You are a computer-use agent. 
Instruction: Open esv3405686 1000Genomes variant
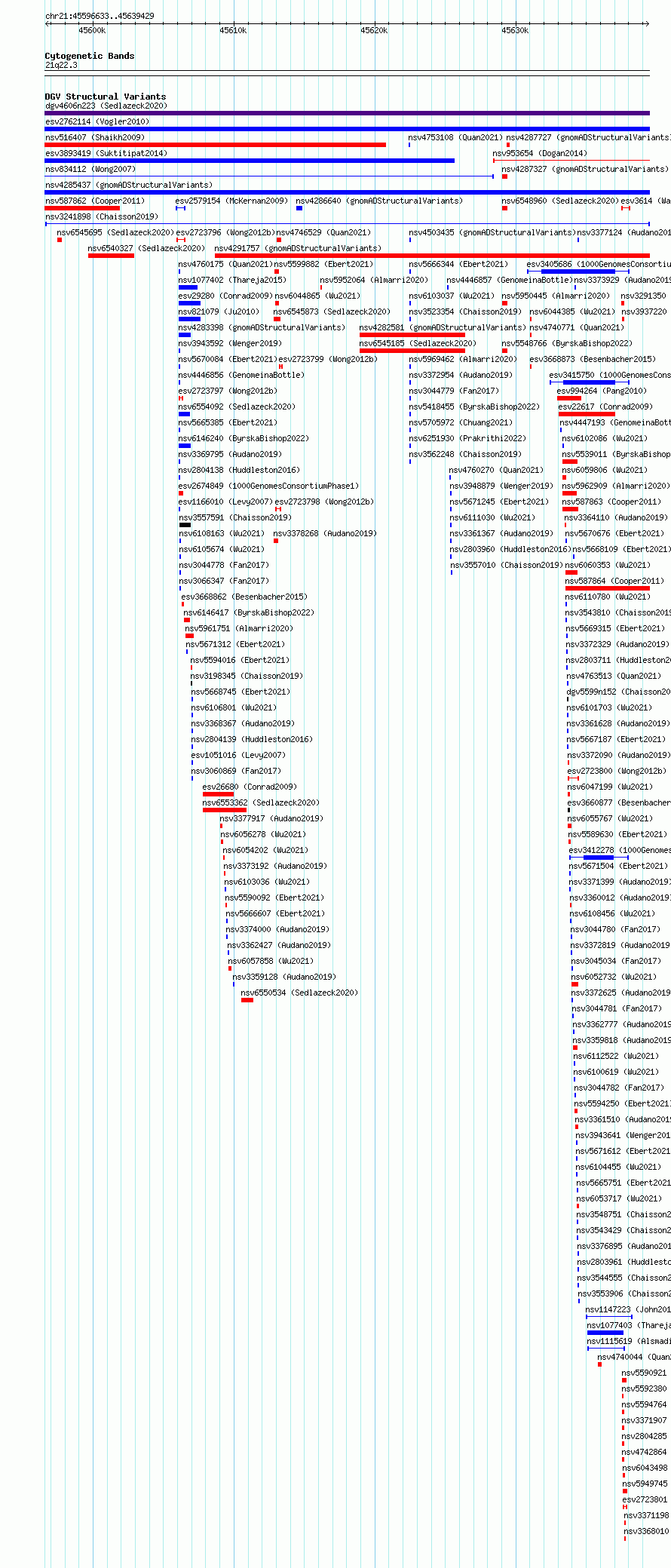click(x=599, y=265)
